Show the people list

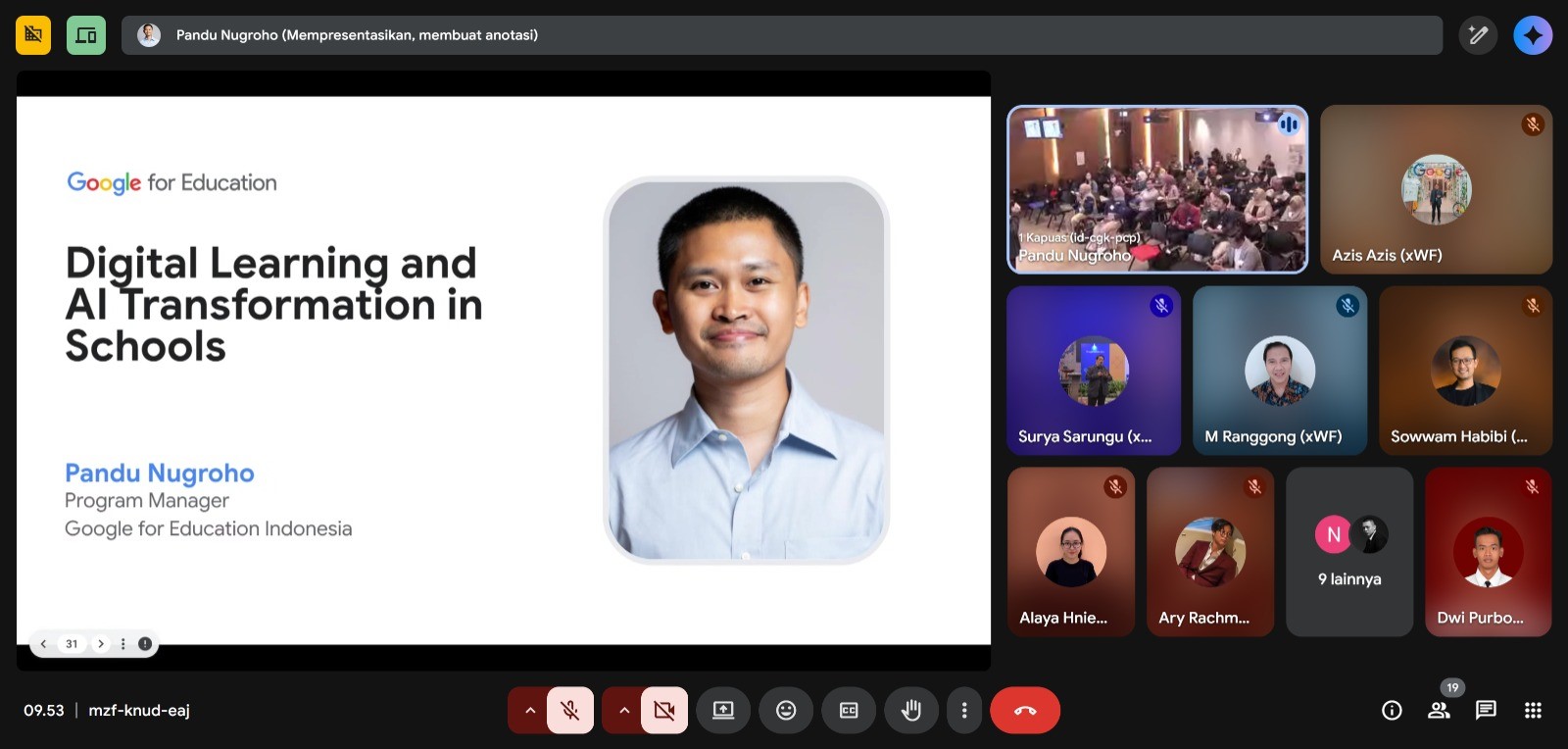(1439, 711)
